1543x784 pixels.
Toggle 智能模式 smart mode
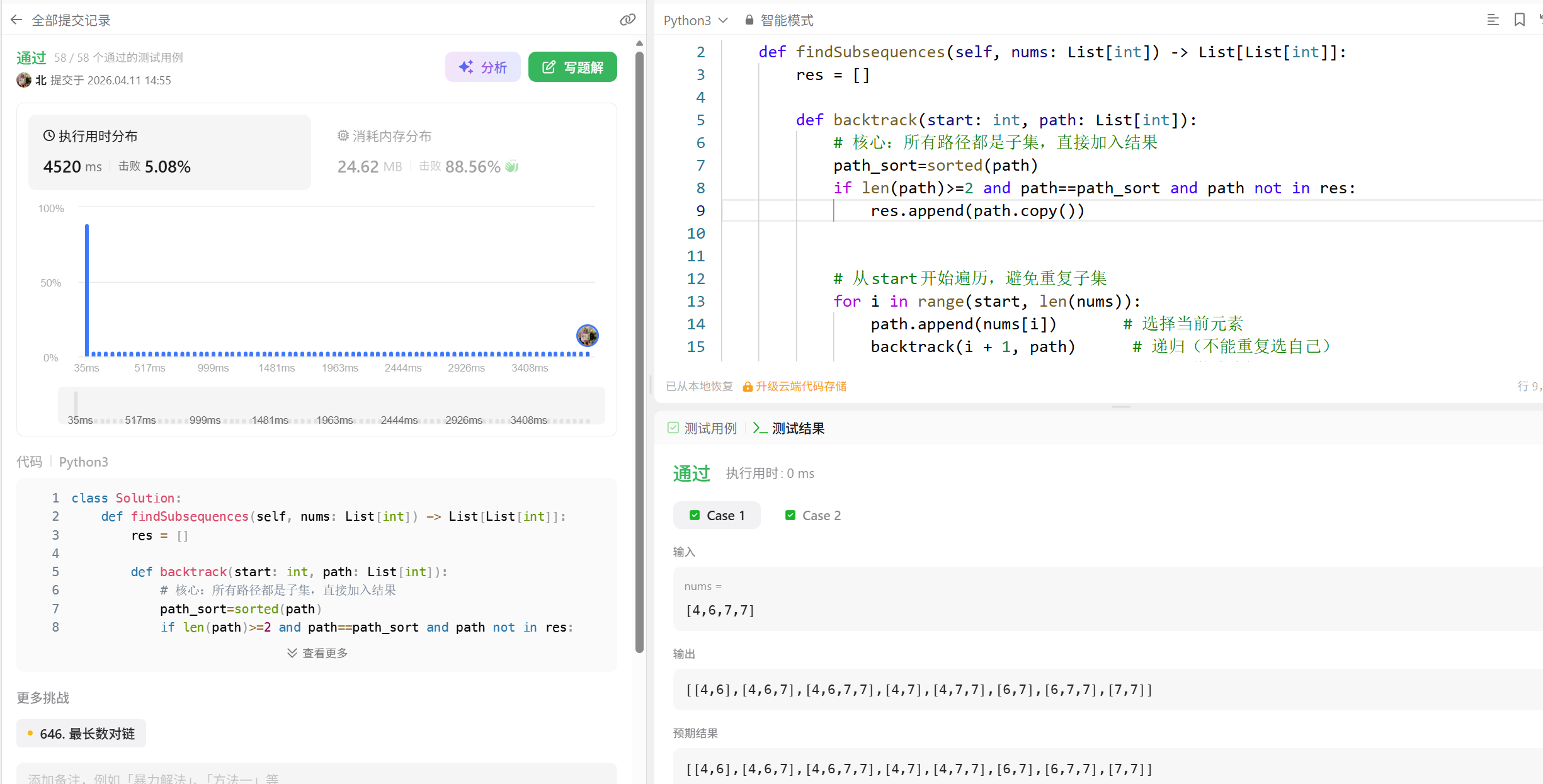786,20
